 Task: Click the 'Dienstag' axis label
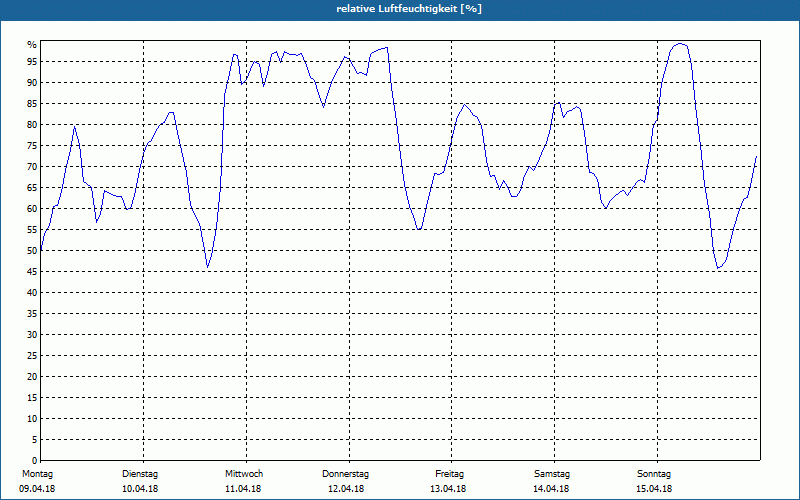click(x=140, y=474)
